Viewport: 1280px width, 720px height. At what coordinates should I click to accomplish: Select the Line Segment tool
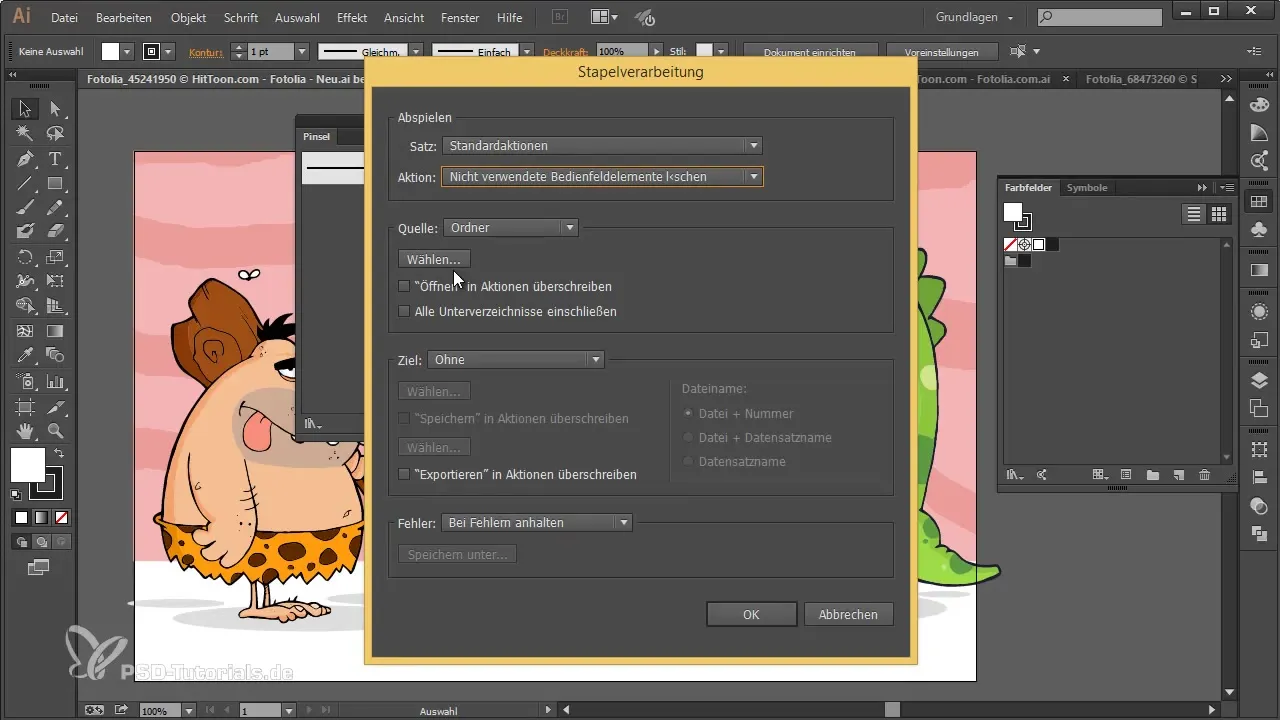point(26,183)
